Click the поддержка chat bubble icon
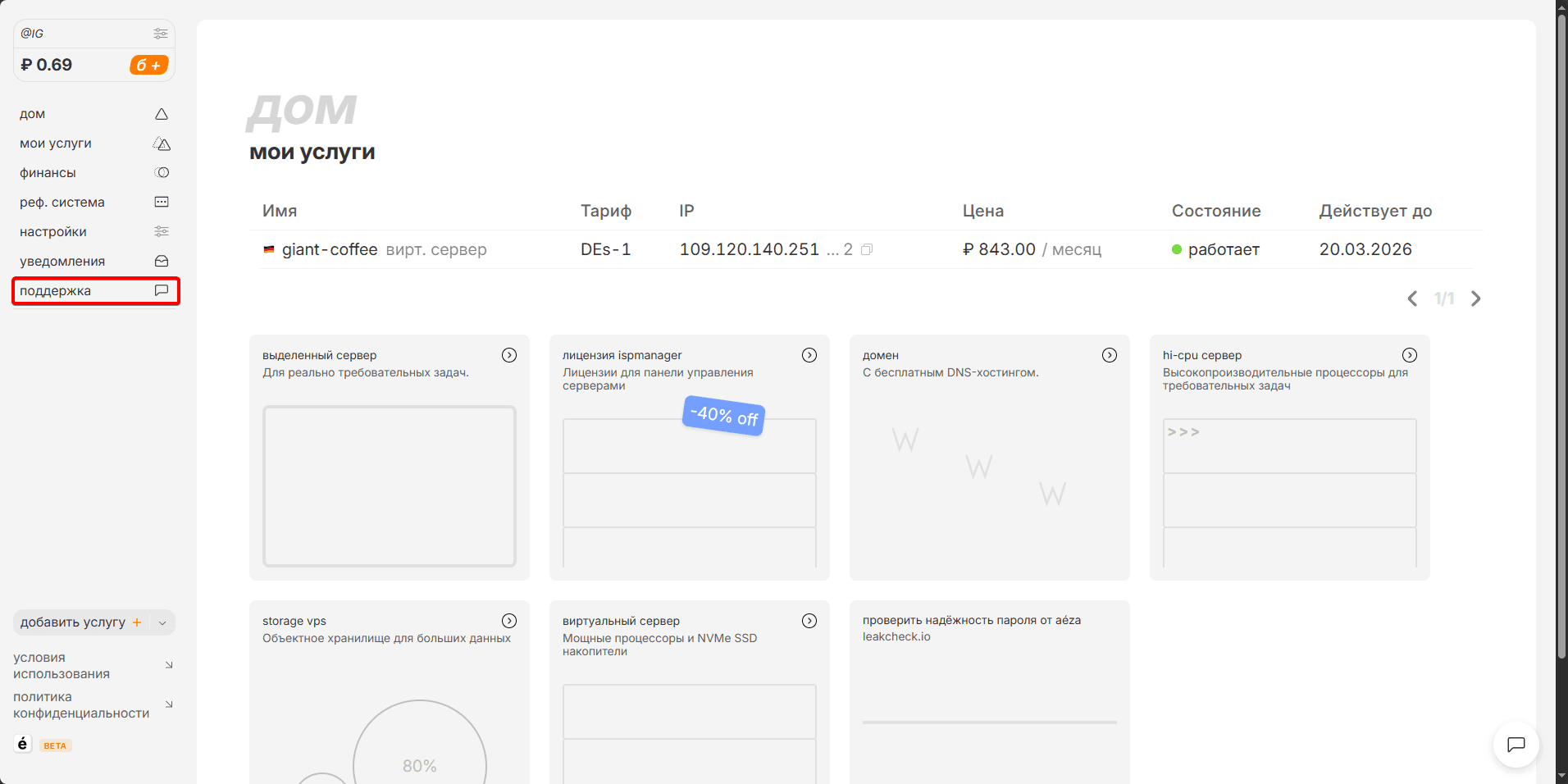 click(x=162, y=291)
